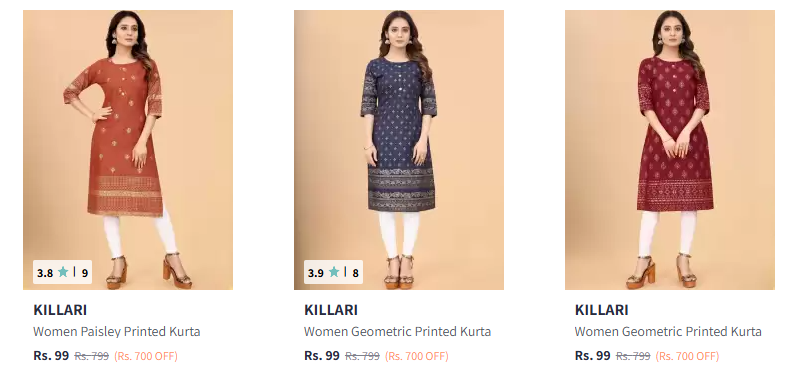Click the Rs. 99 price of the navy kurta
This screenshot has width=803, height=382.
(322, 355)
